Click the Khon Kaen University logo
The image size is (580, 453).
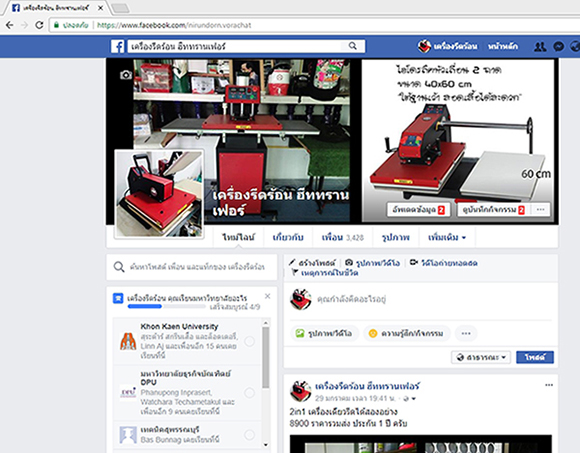click(x=128, y=341)
